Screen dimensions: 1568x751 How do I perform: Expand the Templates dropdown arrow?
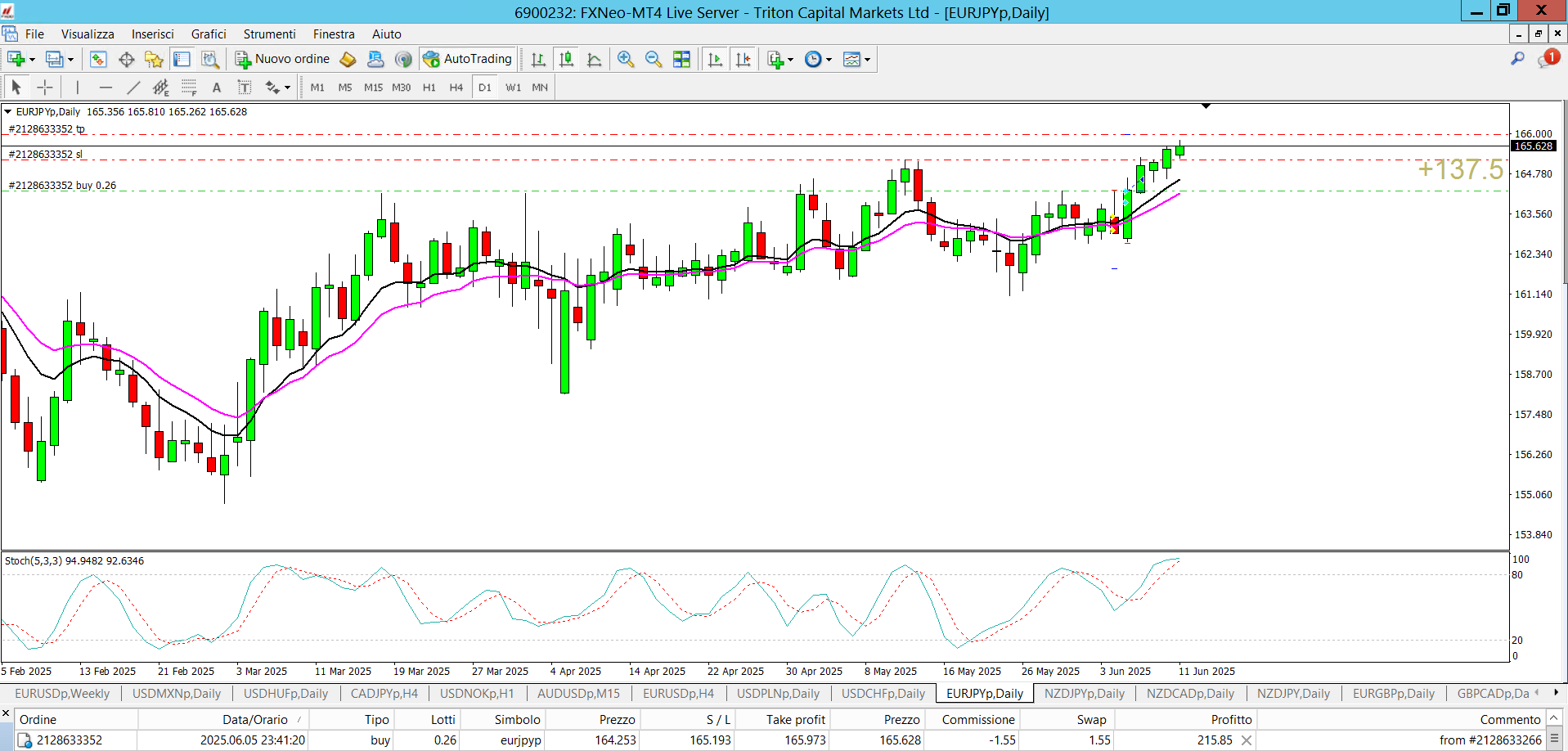(x=867, y=60)
